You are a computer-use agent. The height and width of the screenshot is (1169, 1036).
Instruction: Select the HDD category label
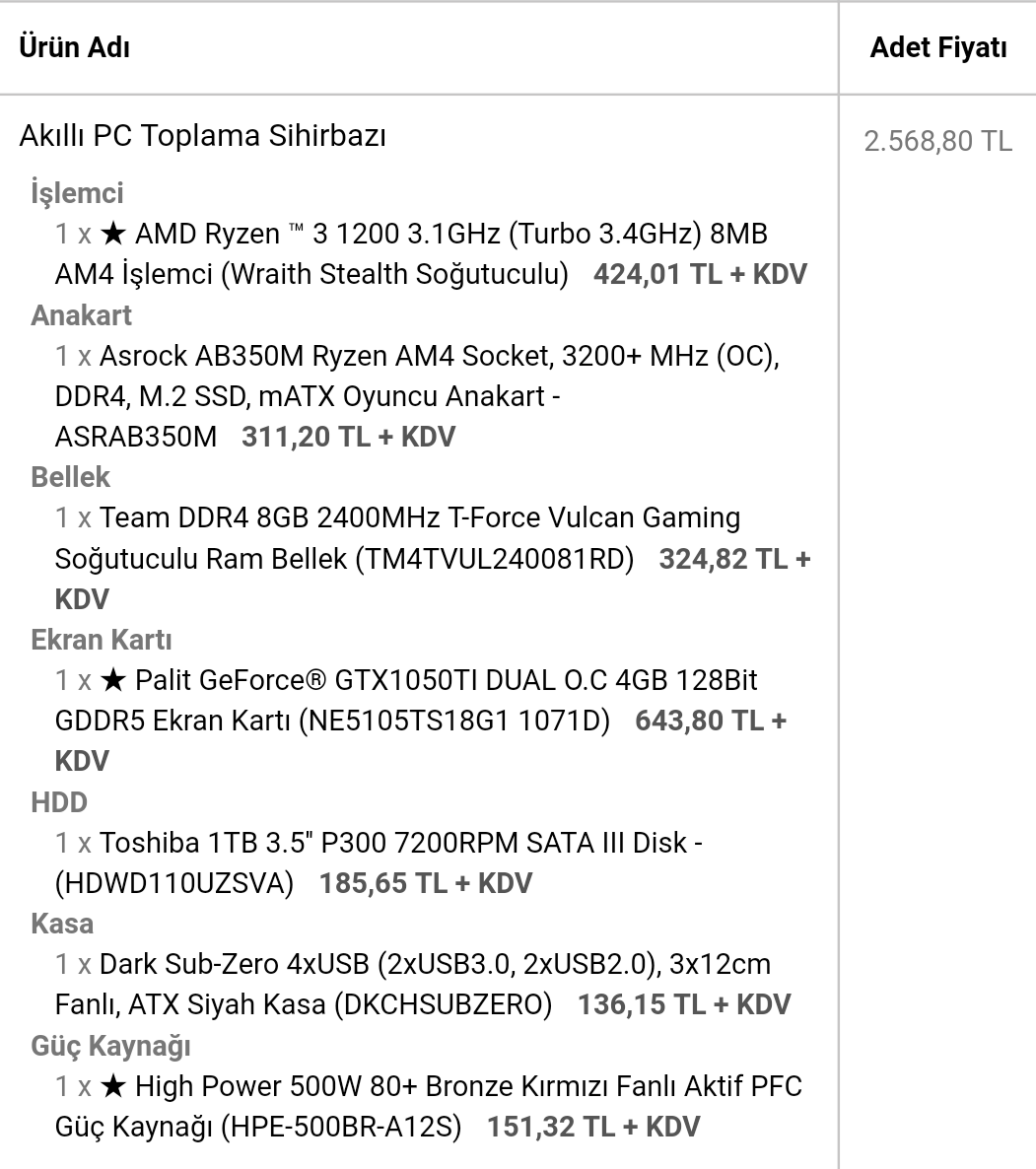59,802
